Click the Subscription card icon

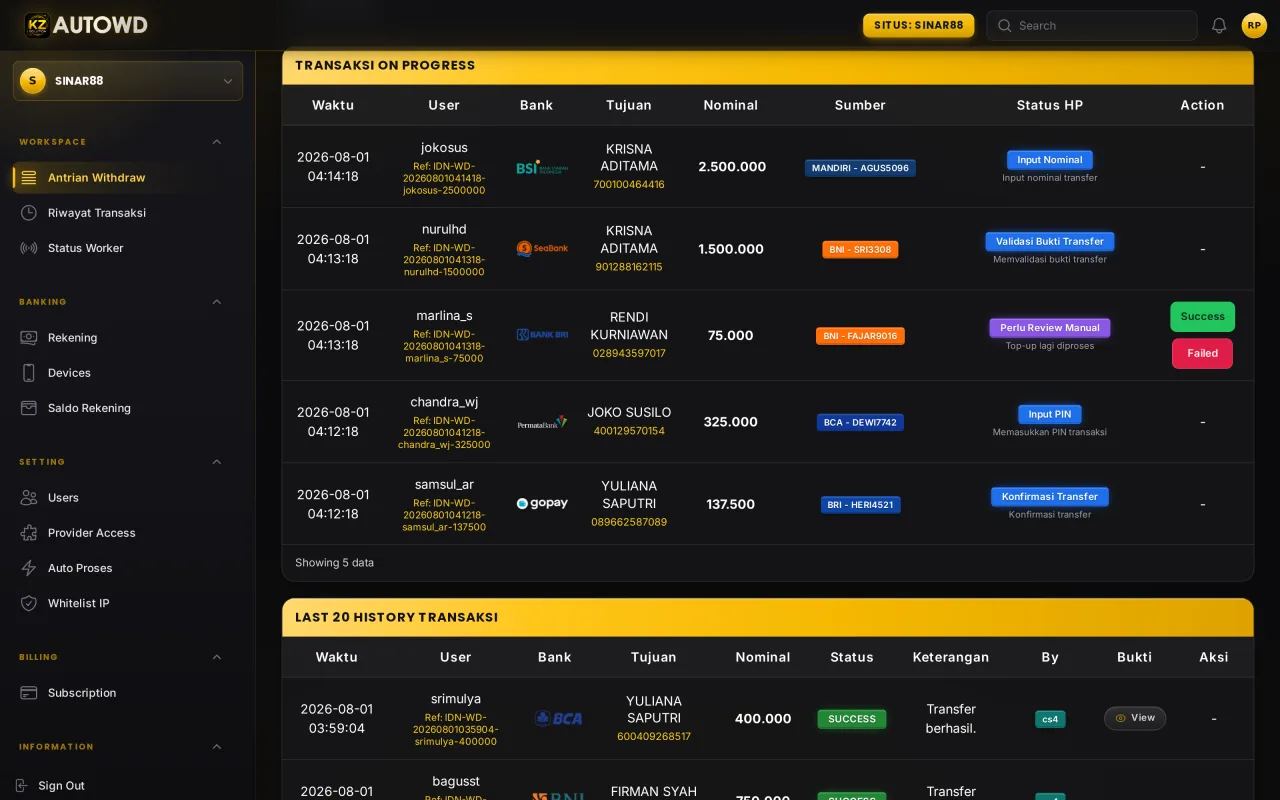click(29, 693)
